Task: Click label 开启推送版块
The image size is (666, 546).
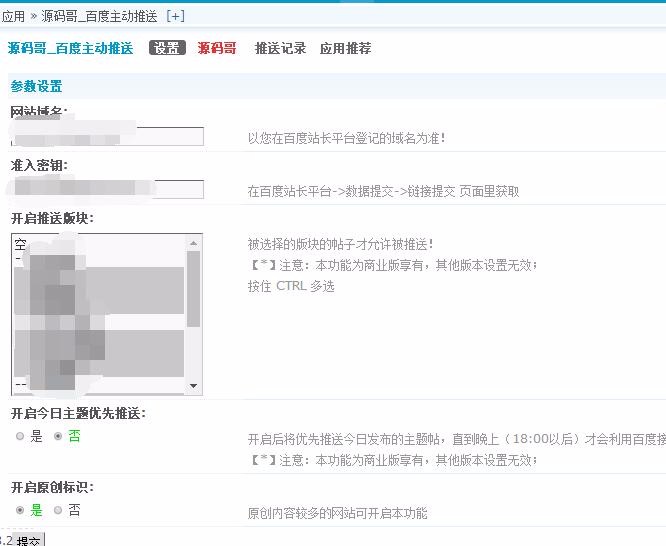Action: 52,218
